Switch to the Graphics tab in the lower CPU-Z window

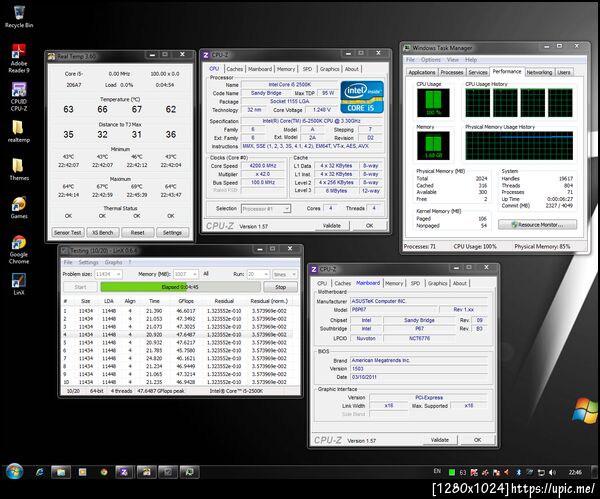(437, 284)
